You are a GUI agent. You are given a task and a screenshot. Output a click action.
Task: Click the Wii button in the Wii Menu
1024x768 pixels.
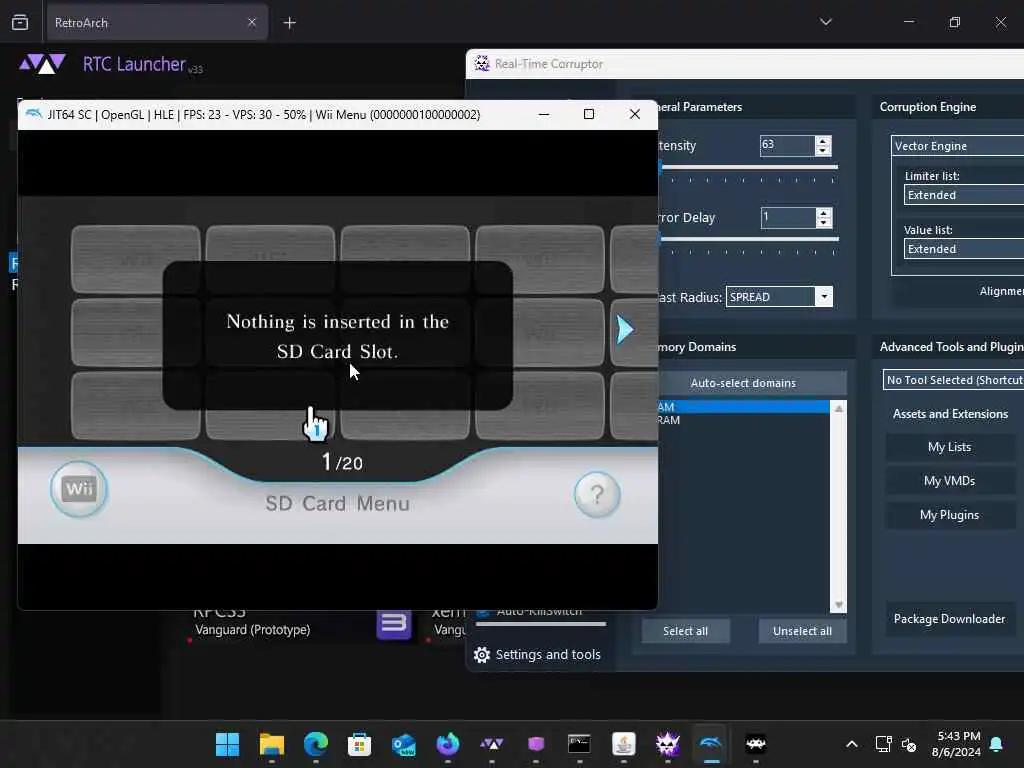(x=79, y=489)
